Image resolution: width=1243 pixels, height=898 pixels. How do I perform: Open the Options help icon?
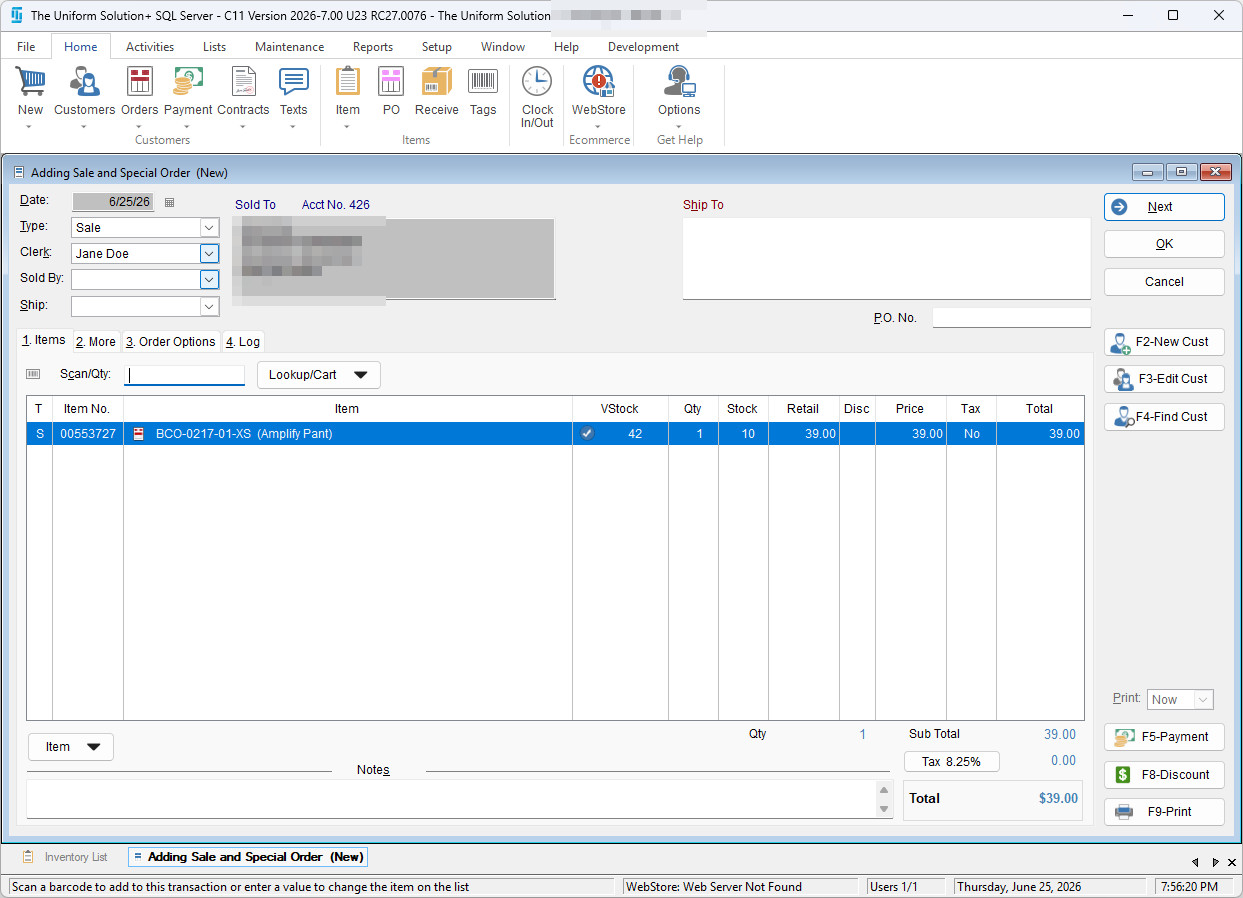(679, 82)
